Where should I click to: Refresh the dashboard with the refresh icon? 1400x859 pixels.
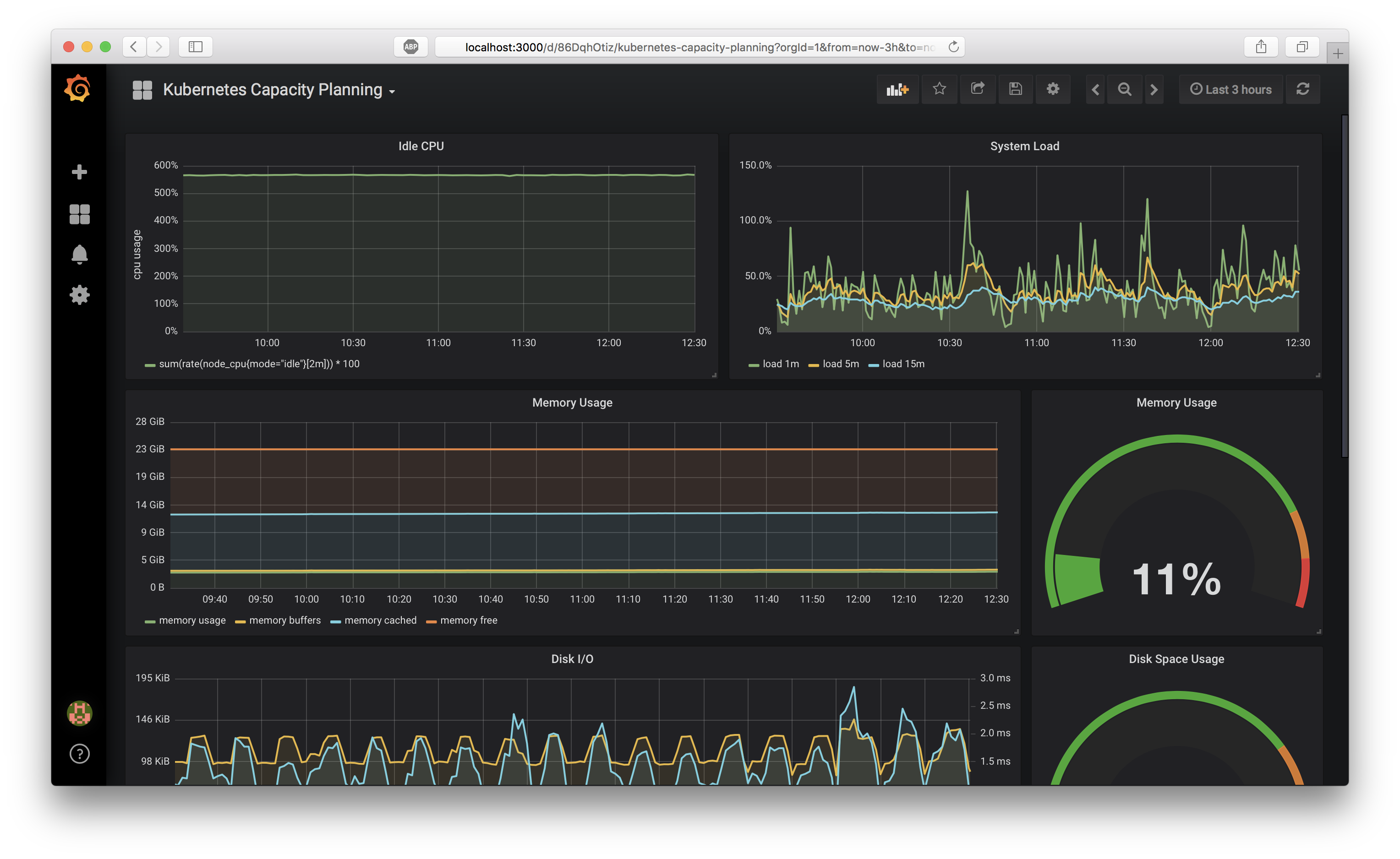pos(1303,89)
